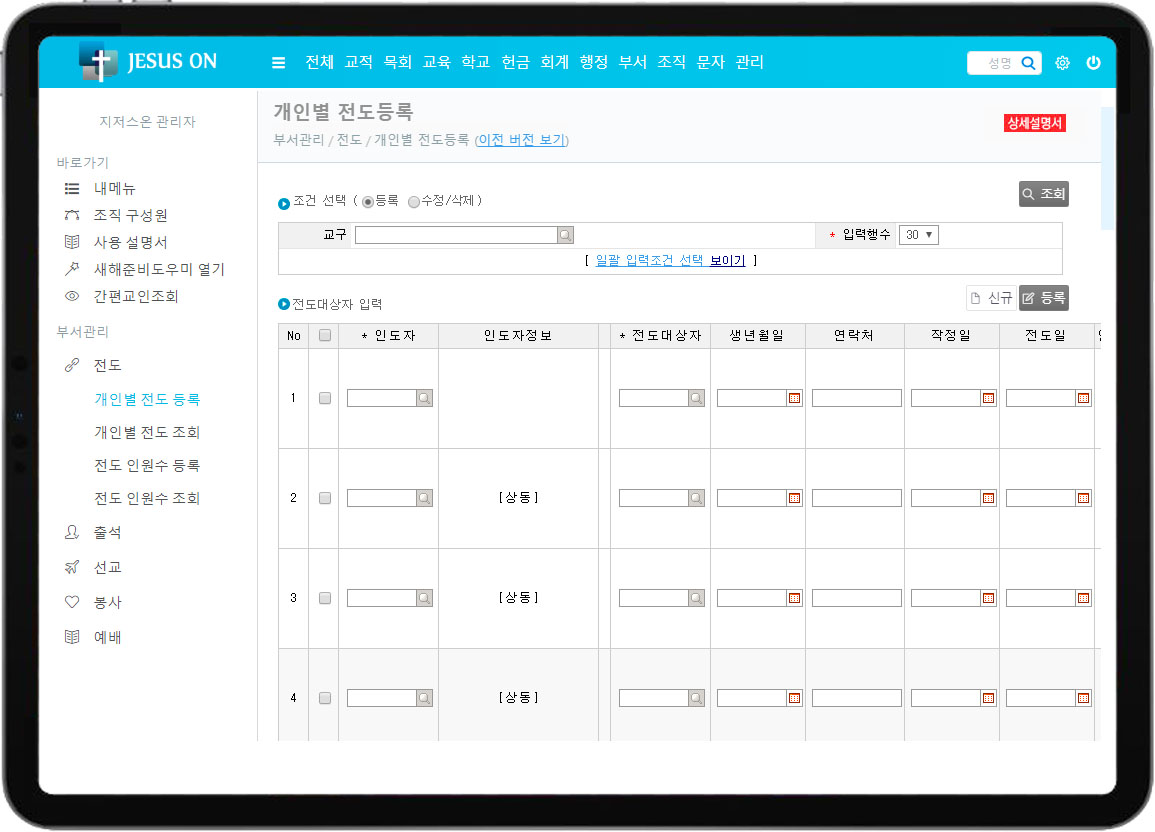Expand the 출석 sidebar section

click(107, 533)
